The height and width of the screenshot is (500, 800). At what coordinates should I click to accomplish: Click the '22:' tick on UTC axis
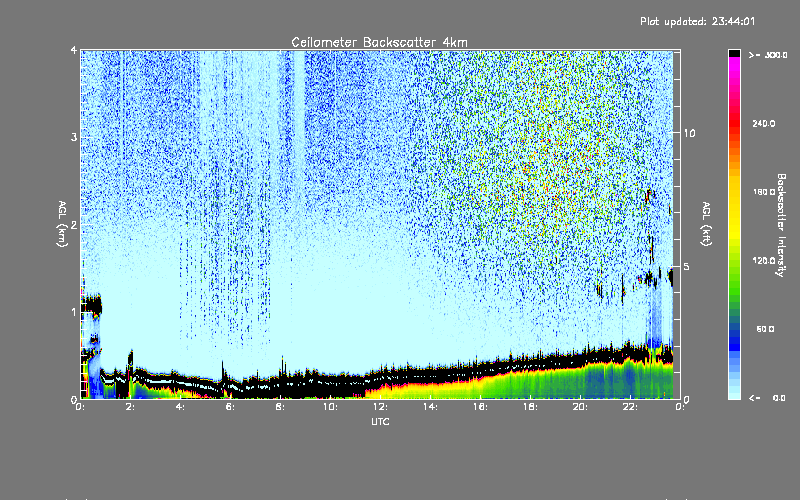[630, 407]
